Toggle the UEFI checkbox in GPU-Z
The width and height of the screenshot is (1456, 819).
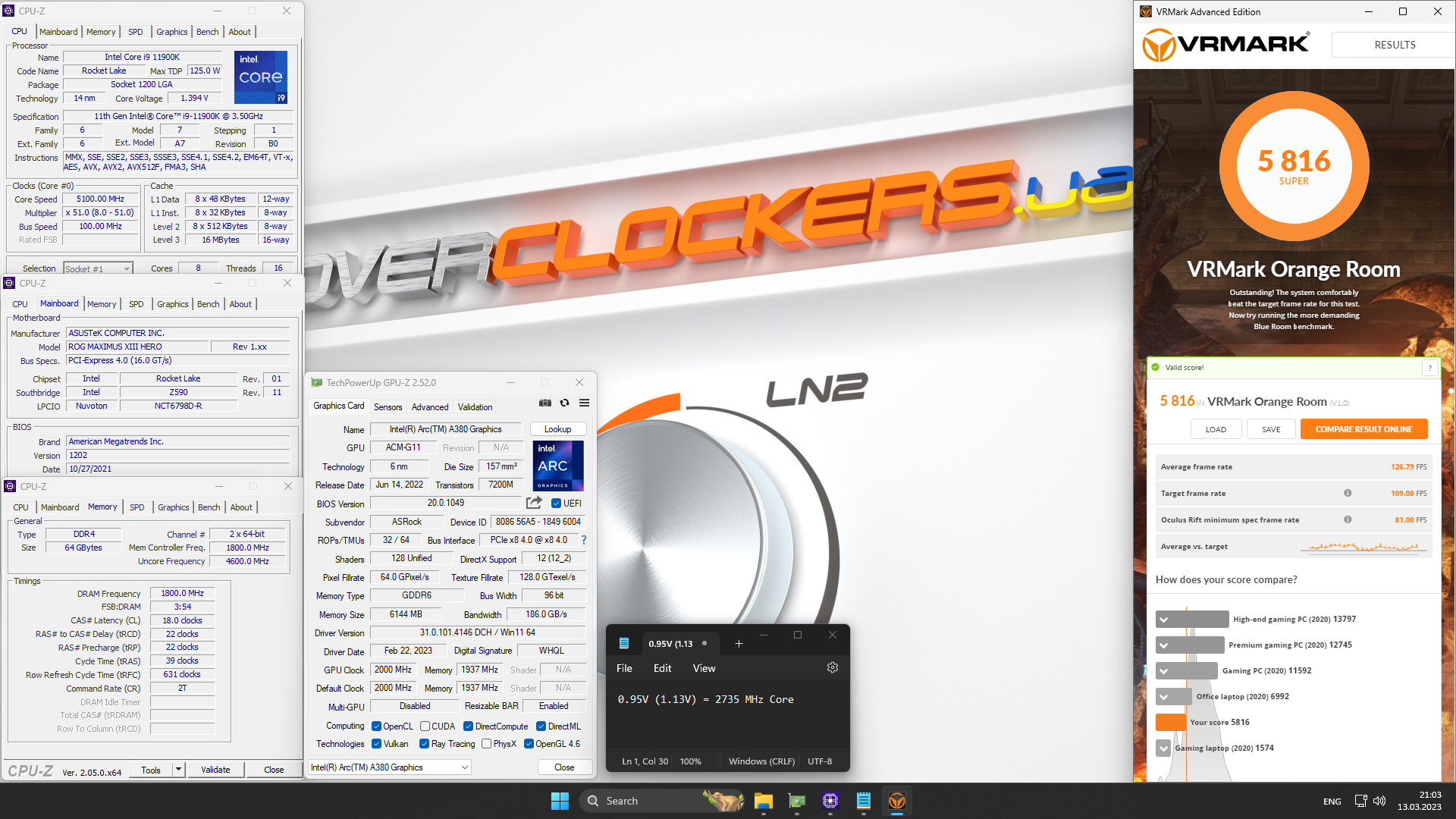556,503
